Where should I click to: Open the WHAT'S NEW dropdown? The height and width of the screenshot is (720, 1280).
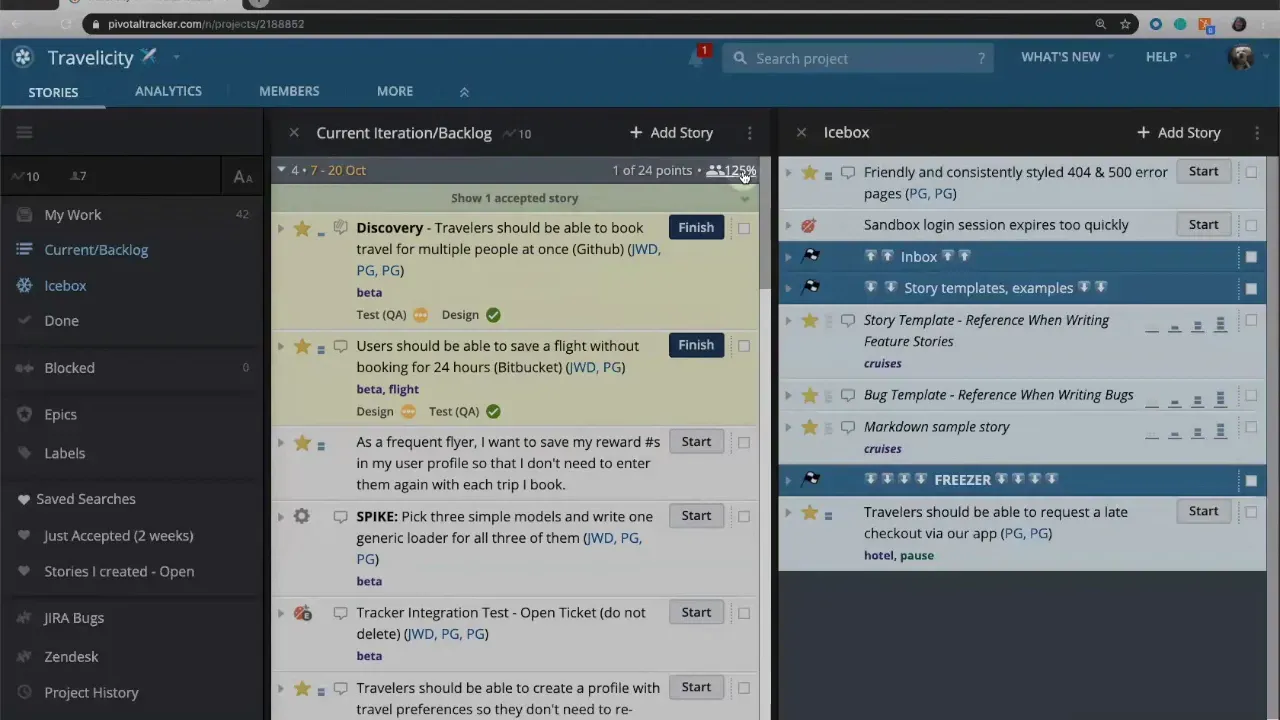pos(1066,57)
